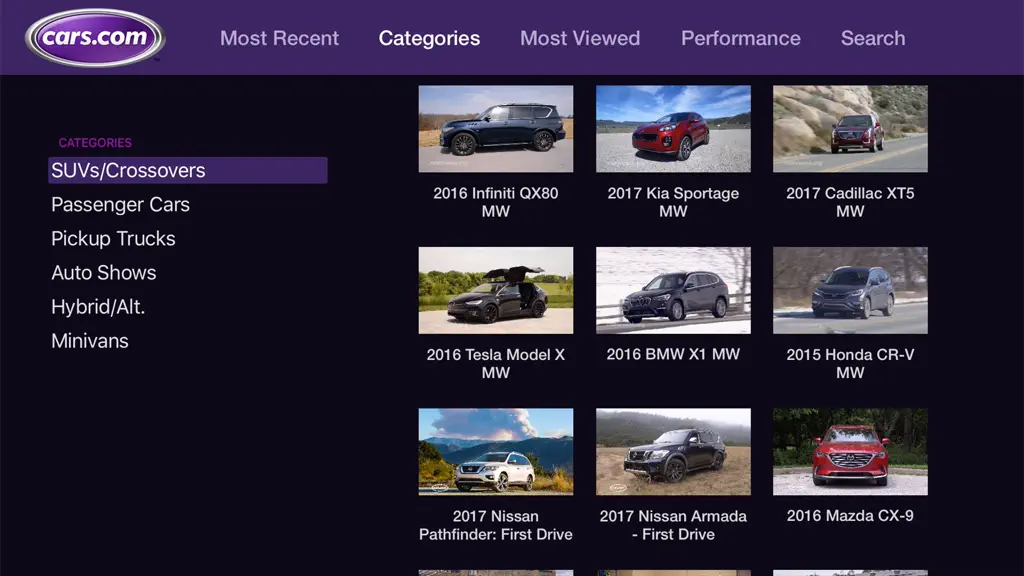This screenshot has height=576, width=1024.
Task: Click the '2016 Infiniti QX80 MW' title text
Action: tap(496, 202)
